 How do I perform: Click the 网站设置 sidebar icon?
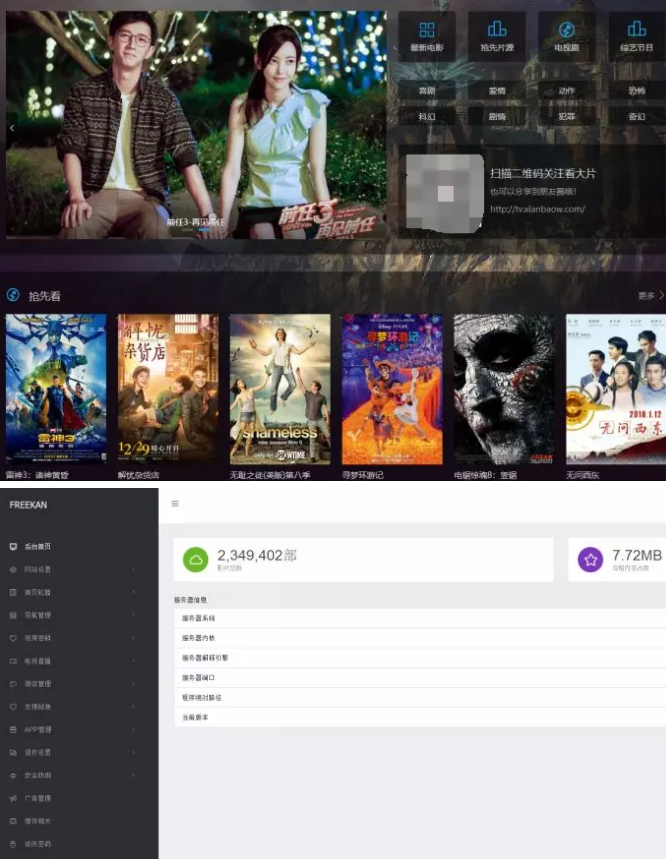click(x=13, y=569)
